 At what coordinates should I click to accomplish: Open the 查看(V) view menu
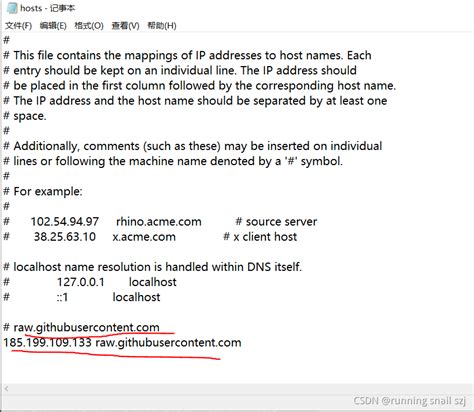pos(125,26)
